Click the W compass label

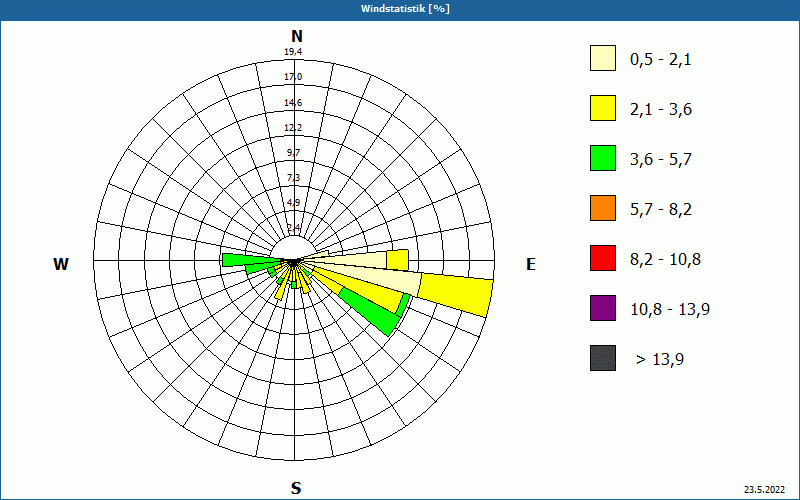61,264
